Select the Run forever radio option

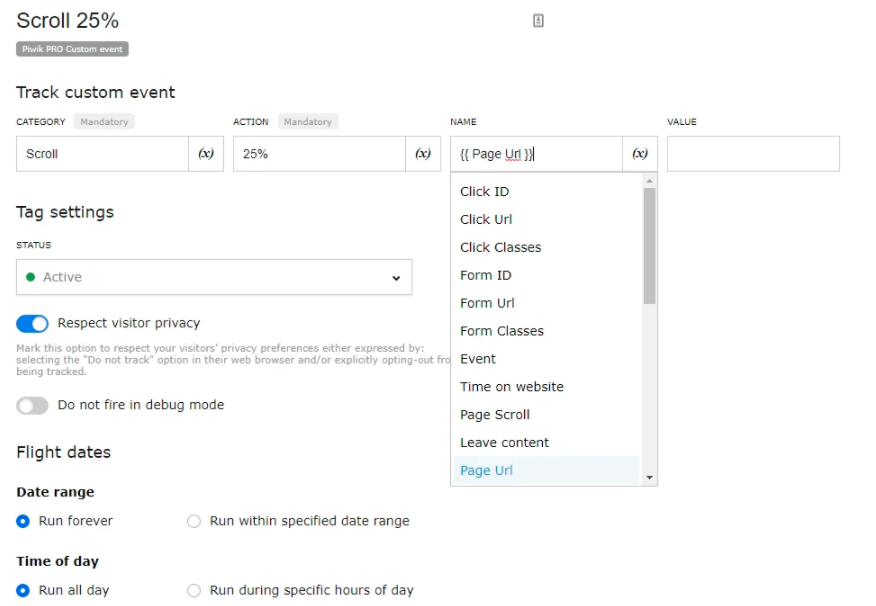tap(23, 521)
